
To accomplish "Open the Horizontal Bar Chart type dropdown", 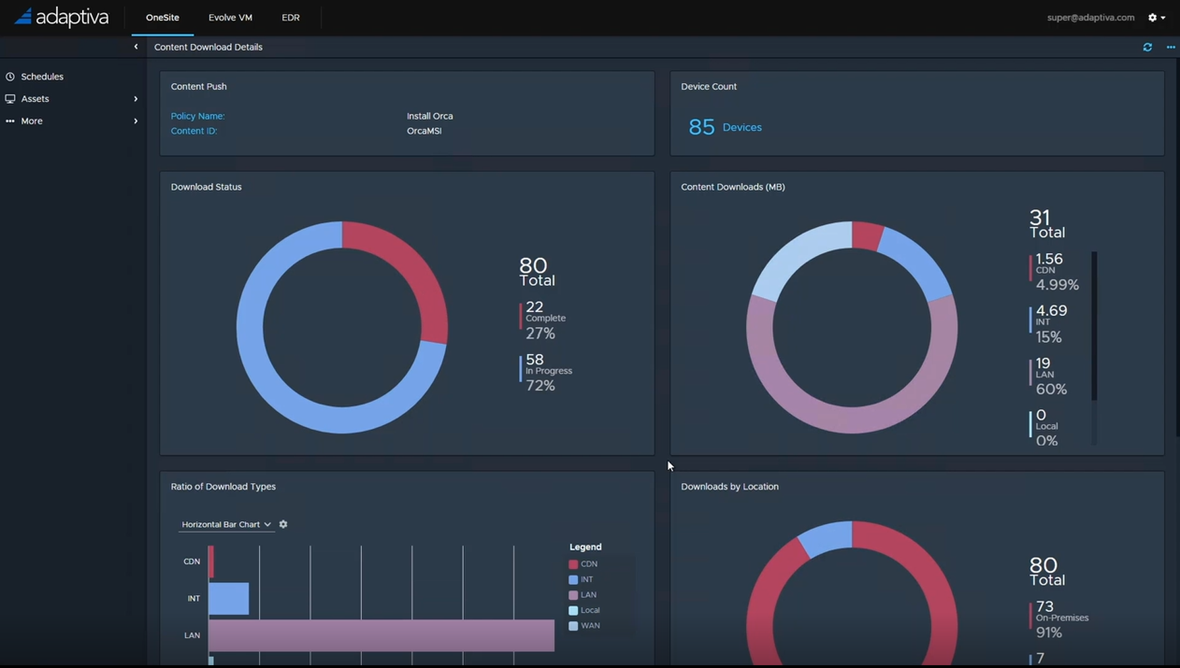I will point(225,523).
